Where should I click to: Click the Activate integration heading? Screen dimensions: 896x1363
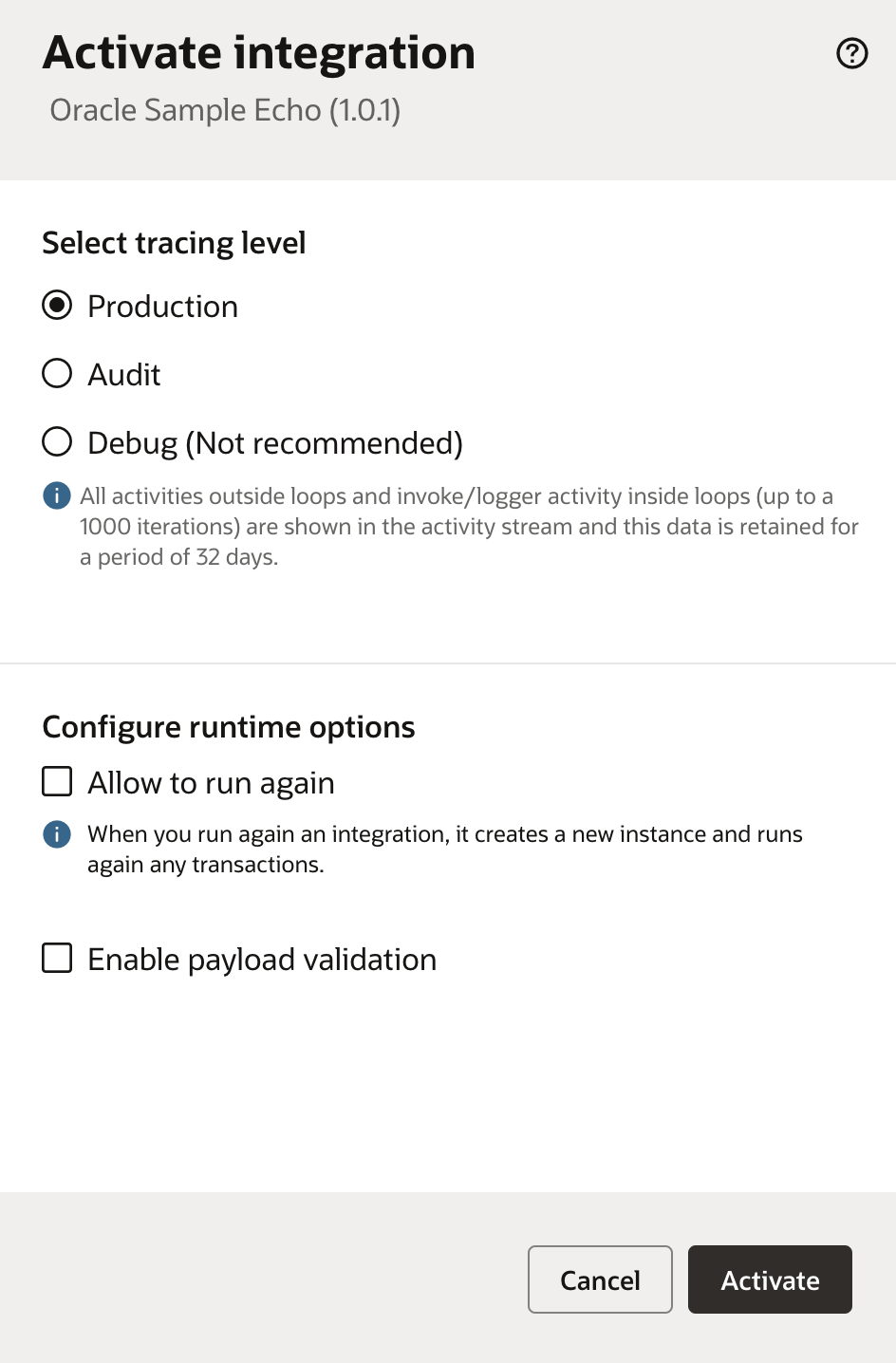[x=259, y=53]
